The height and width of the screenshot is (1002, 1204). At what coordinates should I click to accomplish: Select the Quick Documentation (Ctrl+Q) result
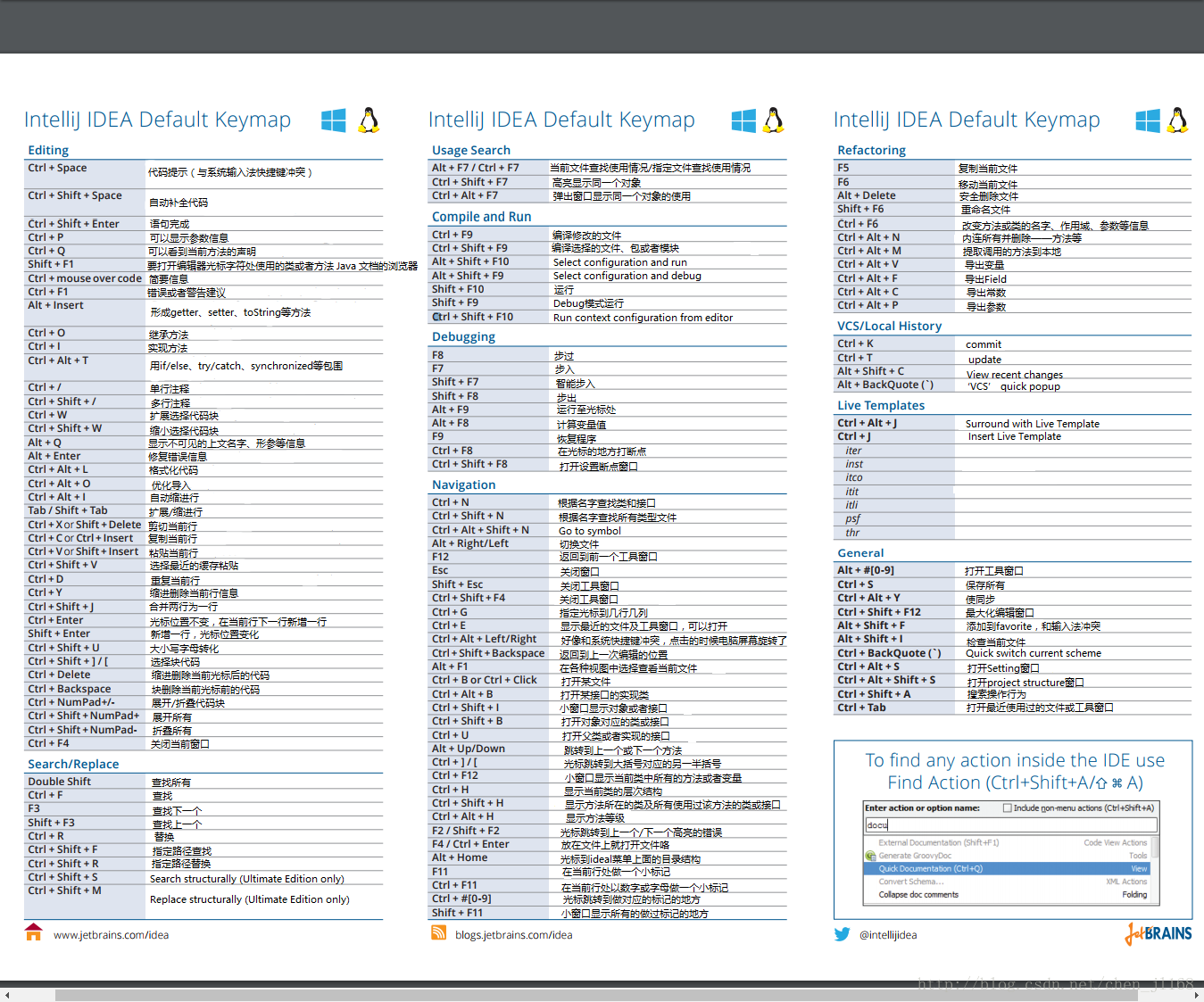click(1007, 868)
